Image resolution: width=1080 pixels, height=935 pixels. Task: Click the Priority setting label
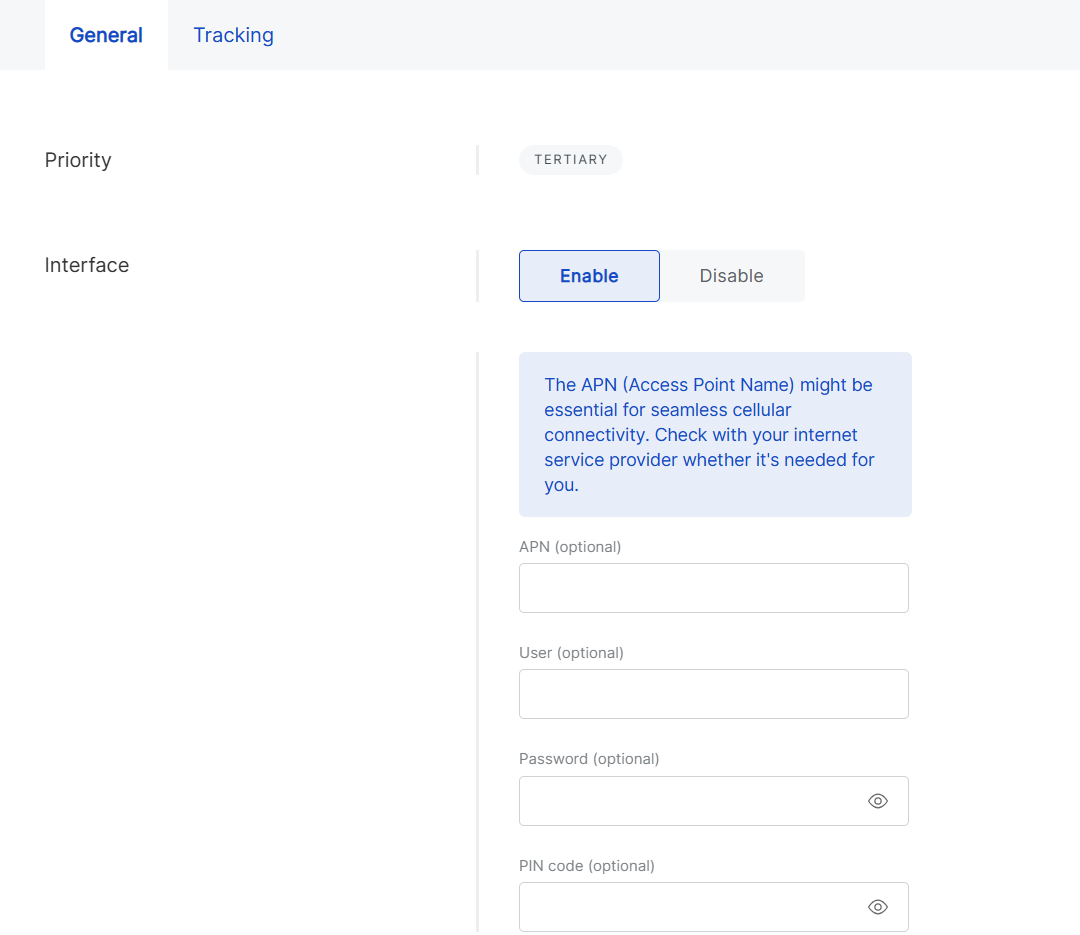pyautogui.click(x=78, y=160)
